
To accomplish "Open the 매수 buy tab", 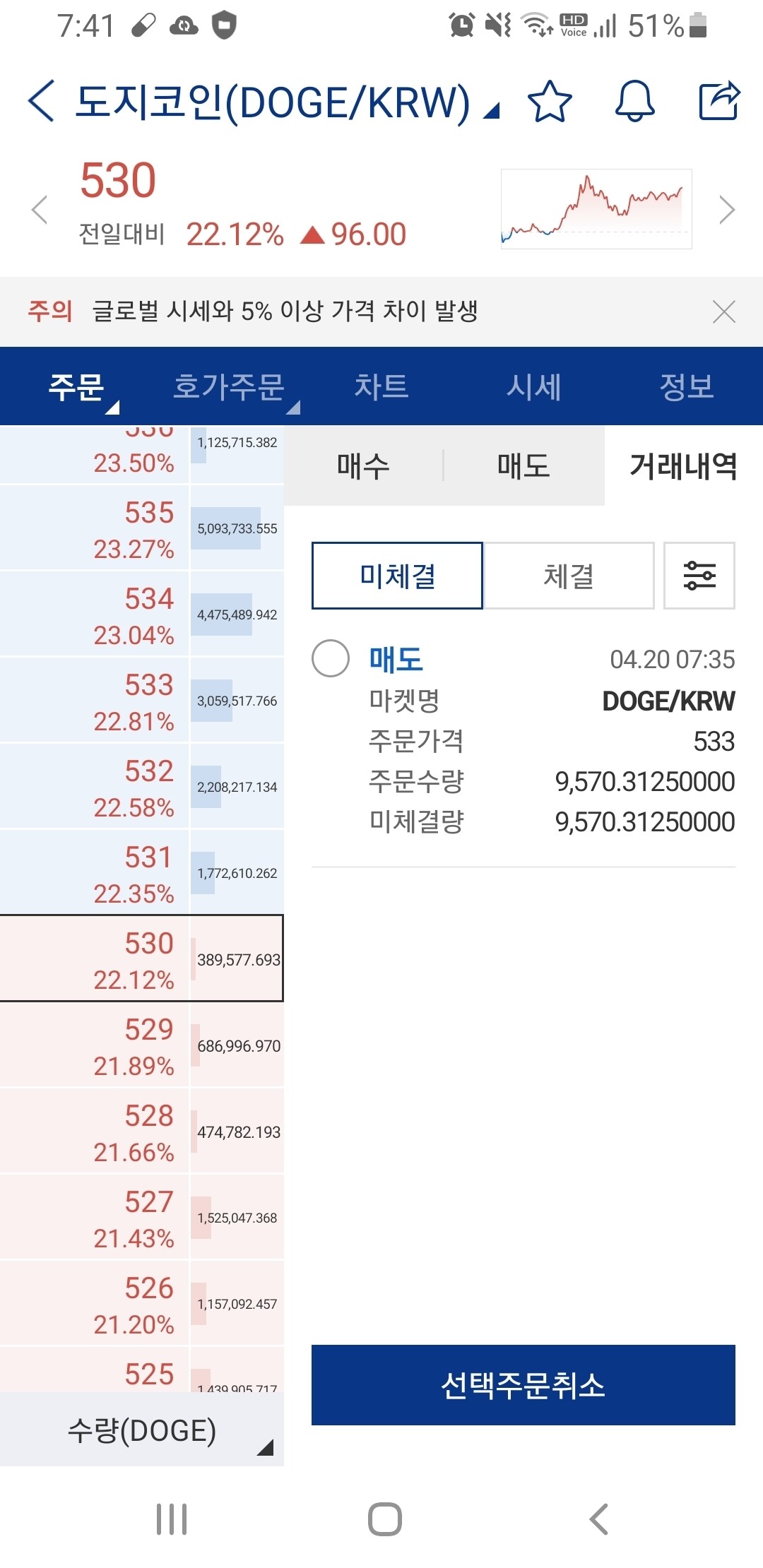I will pyautogui.click(x=363, y=465).
